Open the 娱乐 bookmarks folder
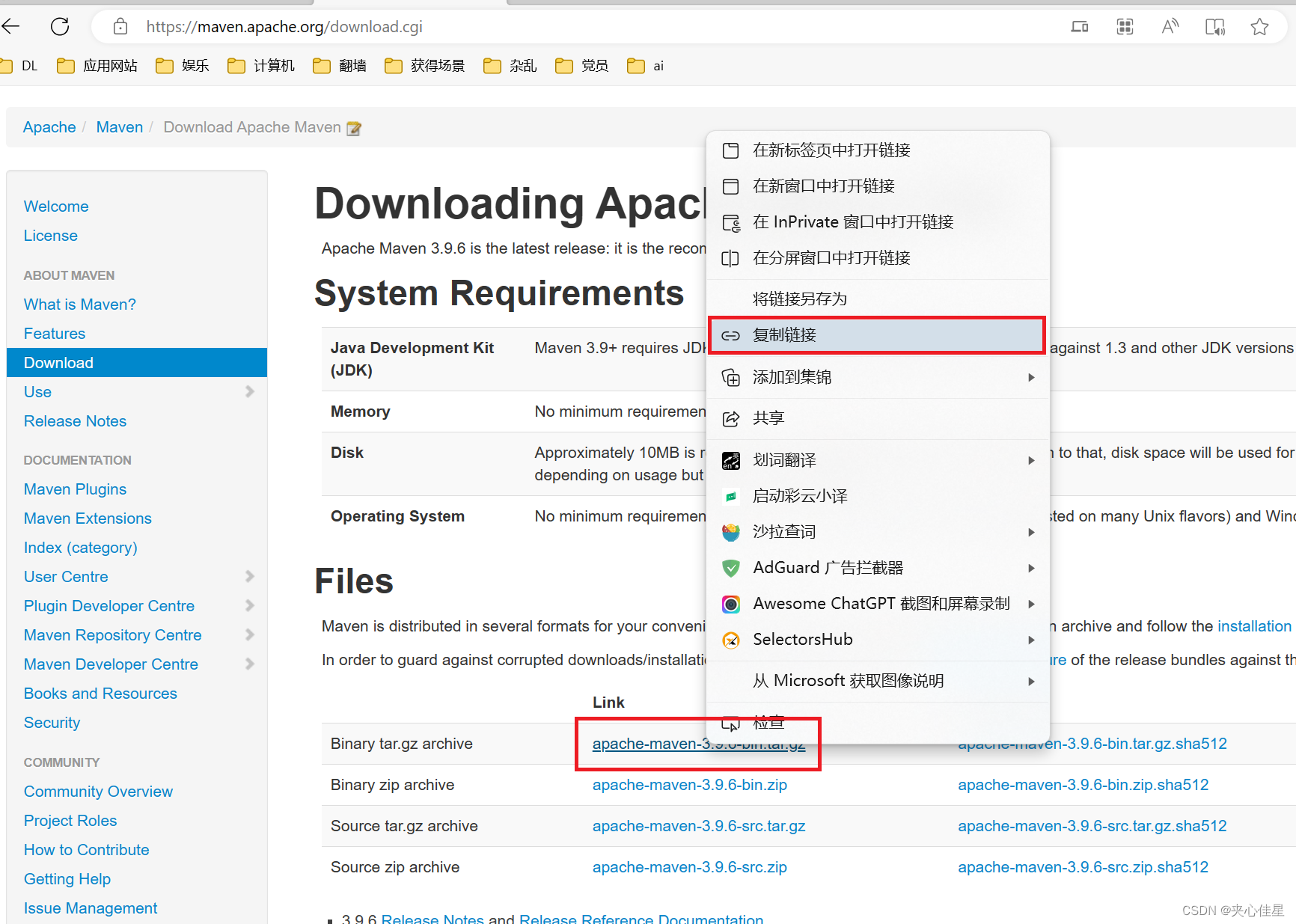Image resolution: width=1296 pixels, height=924 pixels. click(x=183, y=66)
